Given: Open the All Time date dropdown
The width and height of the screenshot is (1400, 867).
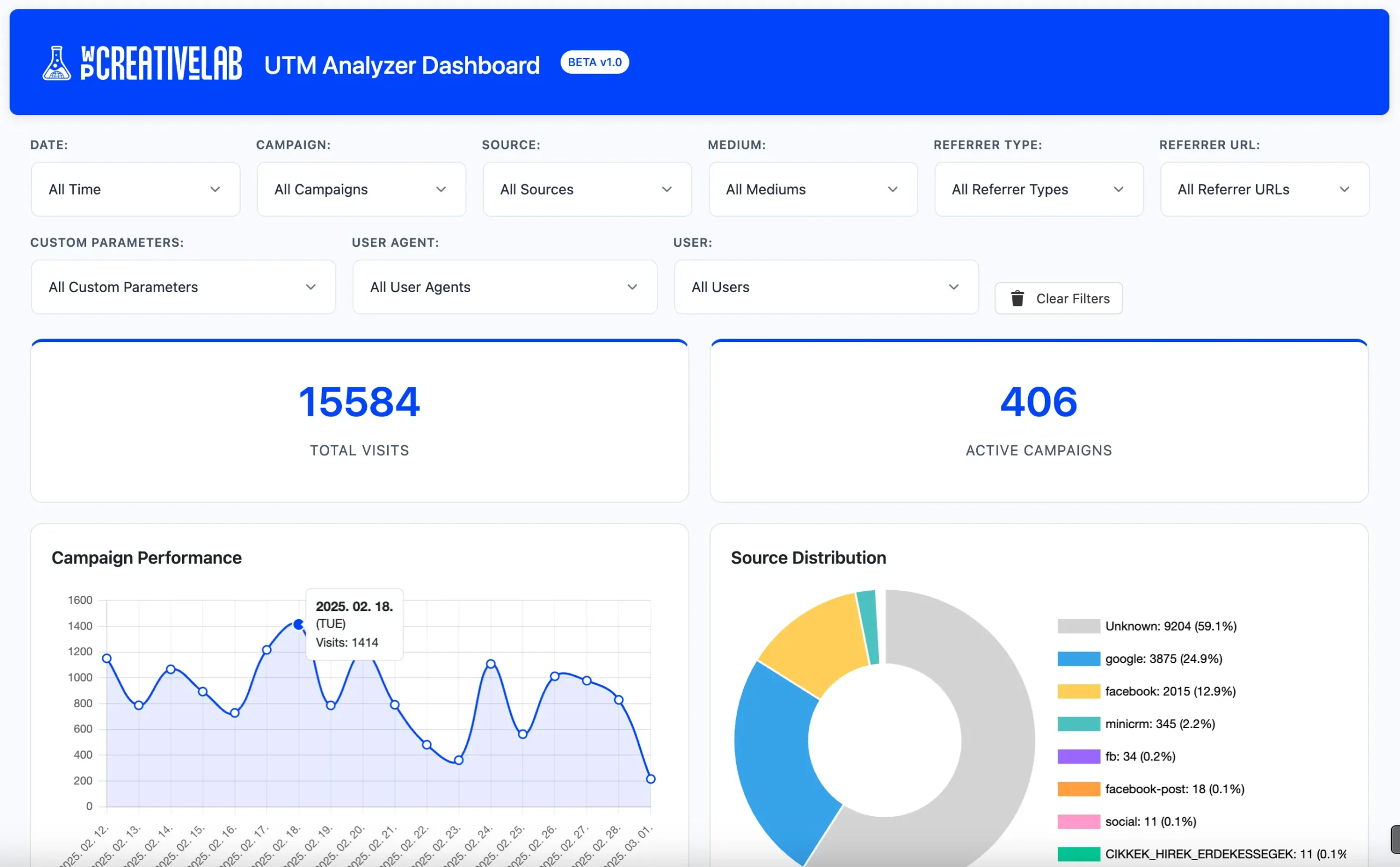Looking at the screenshot, I should click(x=135, y=189).
